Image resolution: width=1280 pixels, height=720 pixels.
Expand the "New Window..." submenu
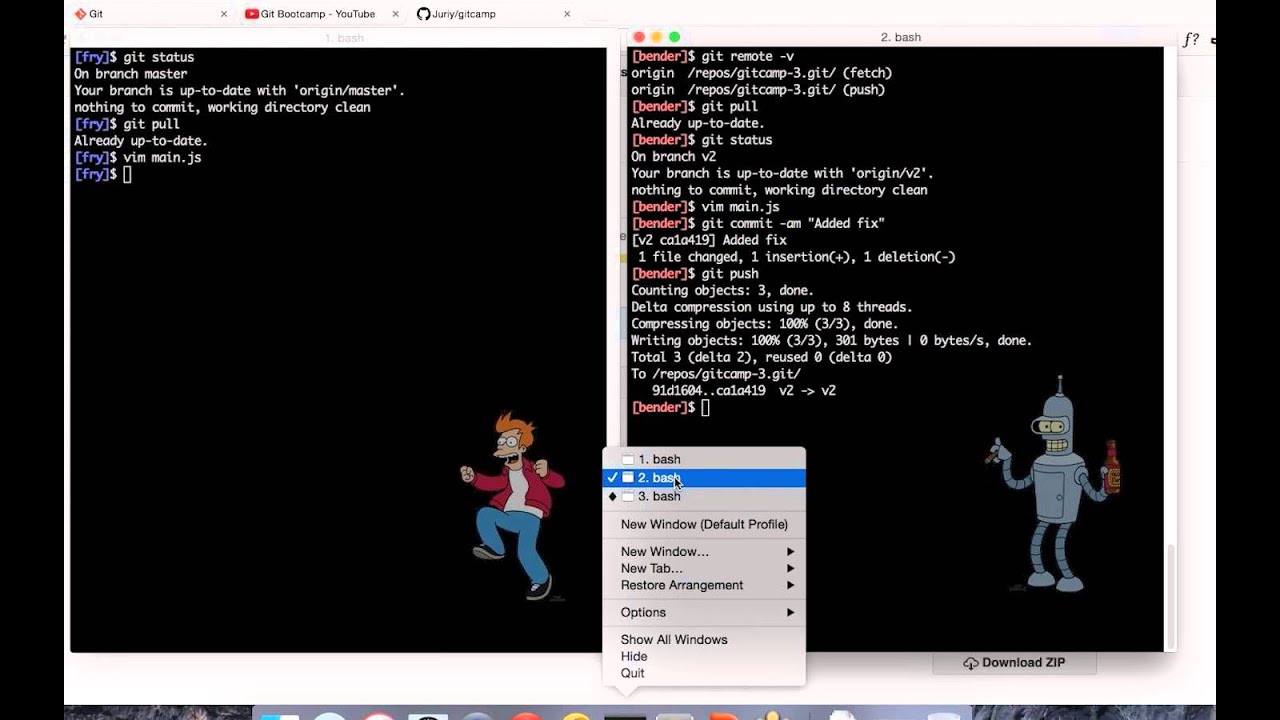pyautogui.click(x=704, y=552)
